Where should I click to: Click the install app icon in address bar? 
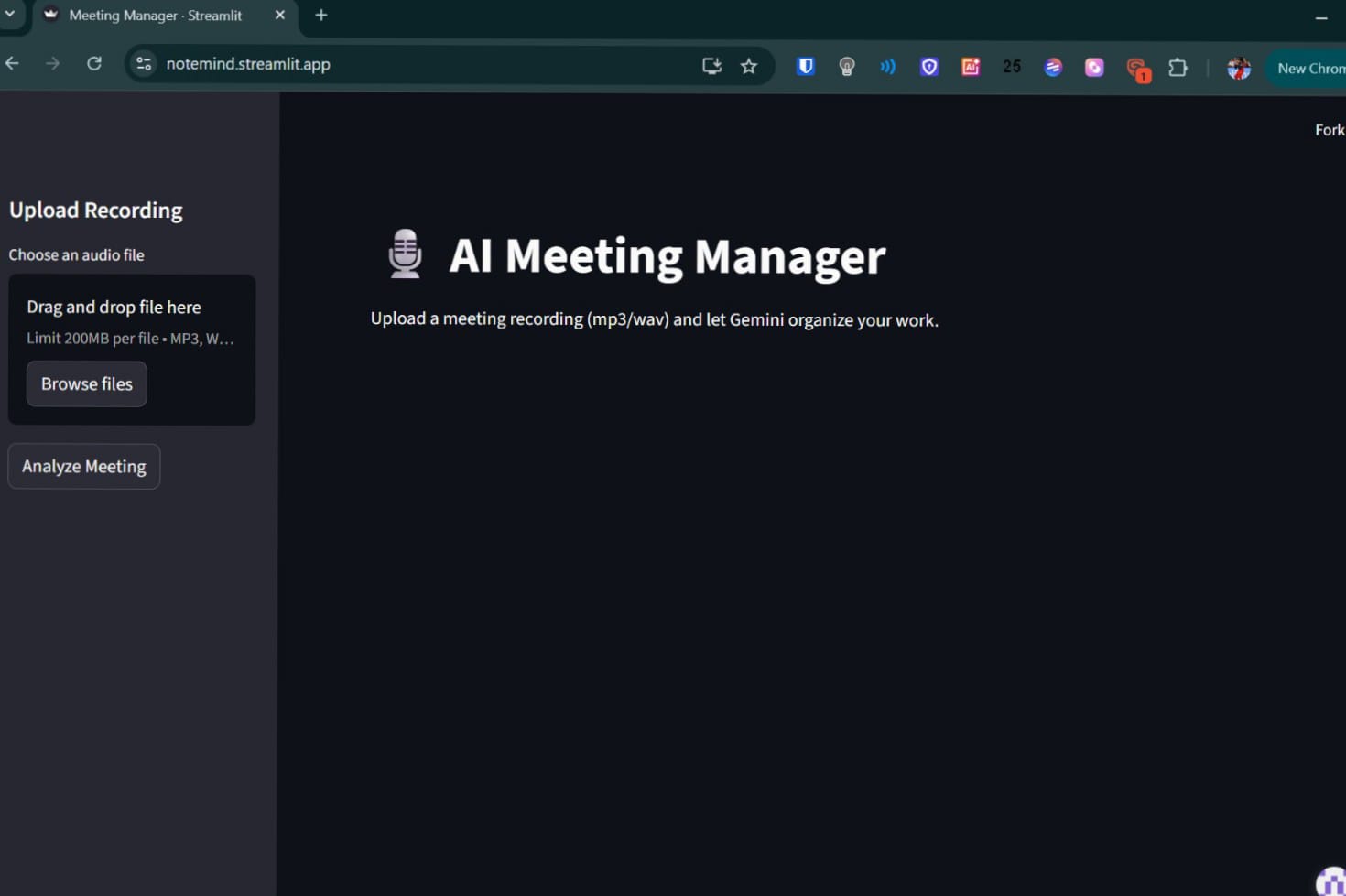coord(711,66)
